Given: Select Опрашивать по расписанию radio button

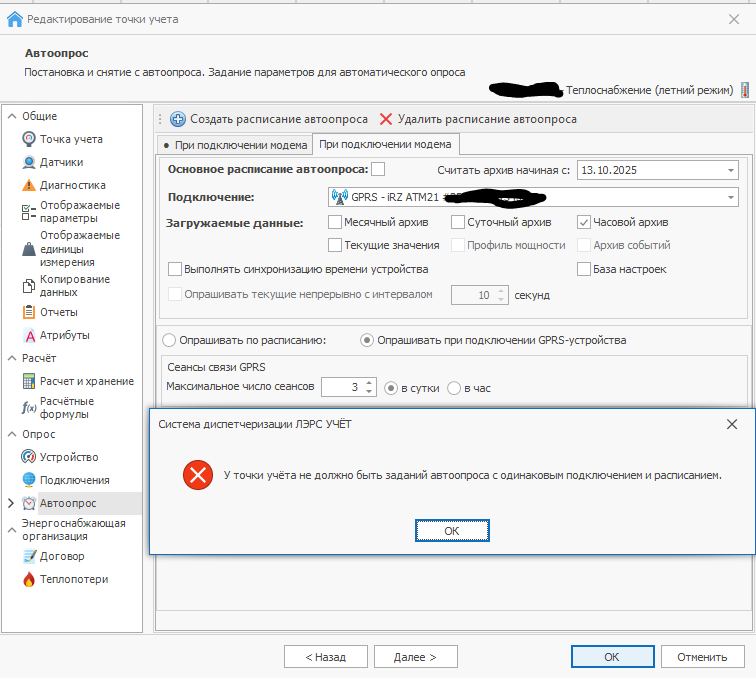Looking at the screenshot, I should (168, 340).
